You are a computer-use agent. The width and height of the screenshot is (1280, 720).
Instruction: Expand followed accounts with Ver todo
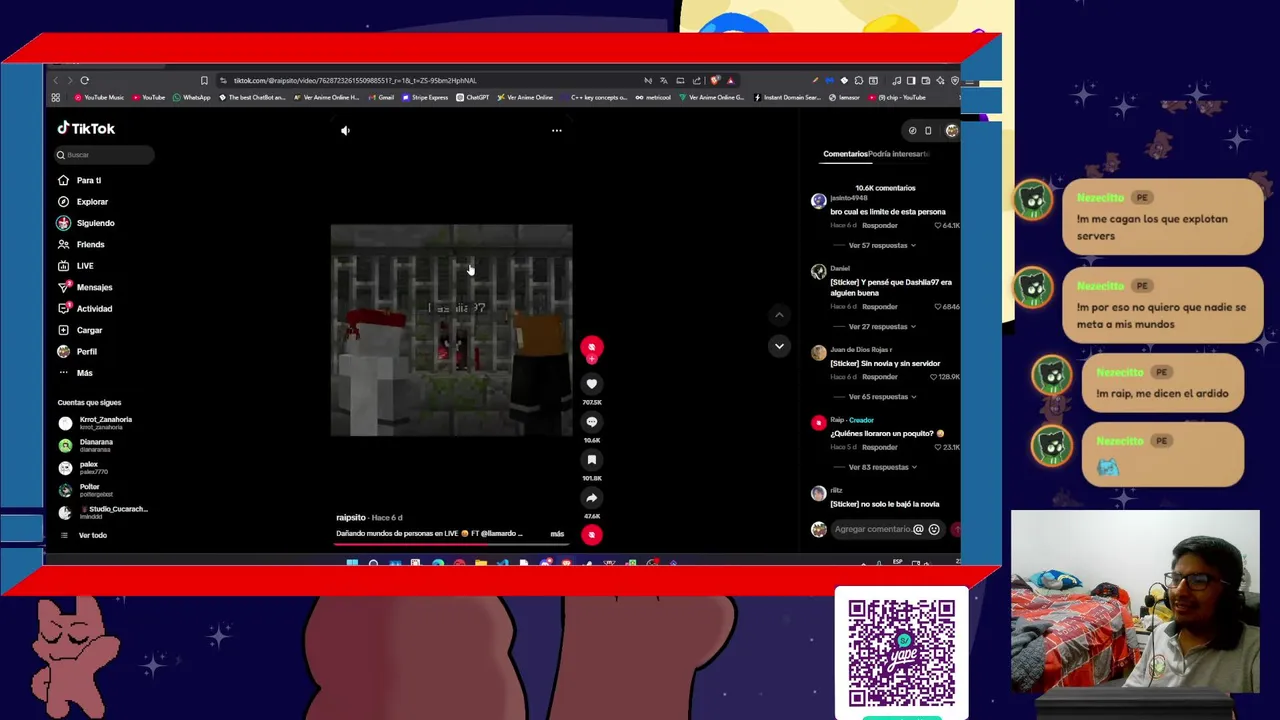point(84,535)
